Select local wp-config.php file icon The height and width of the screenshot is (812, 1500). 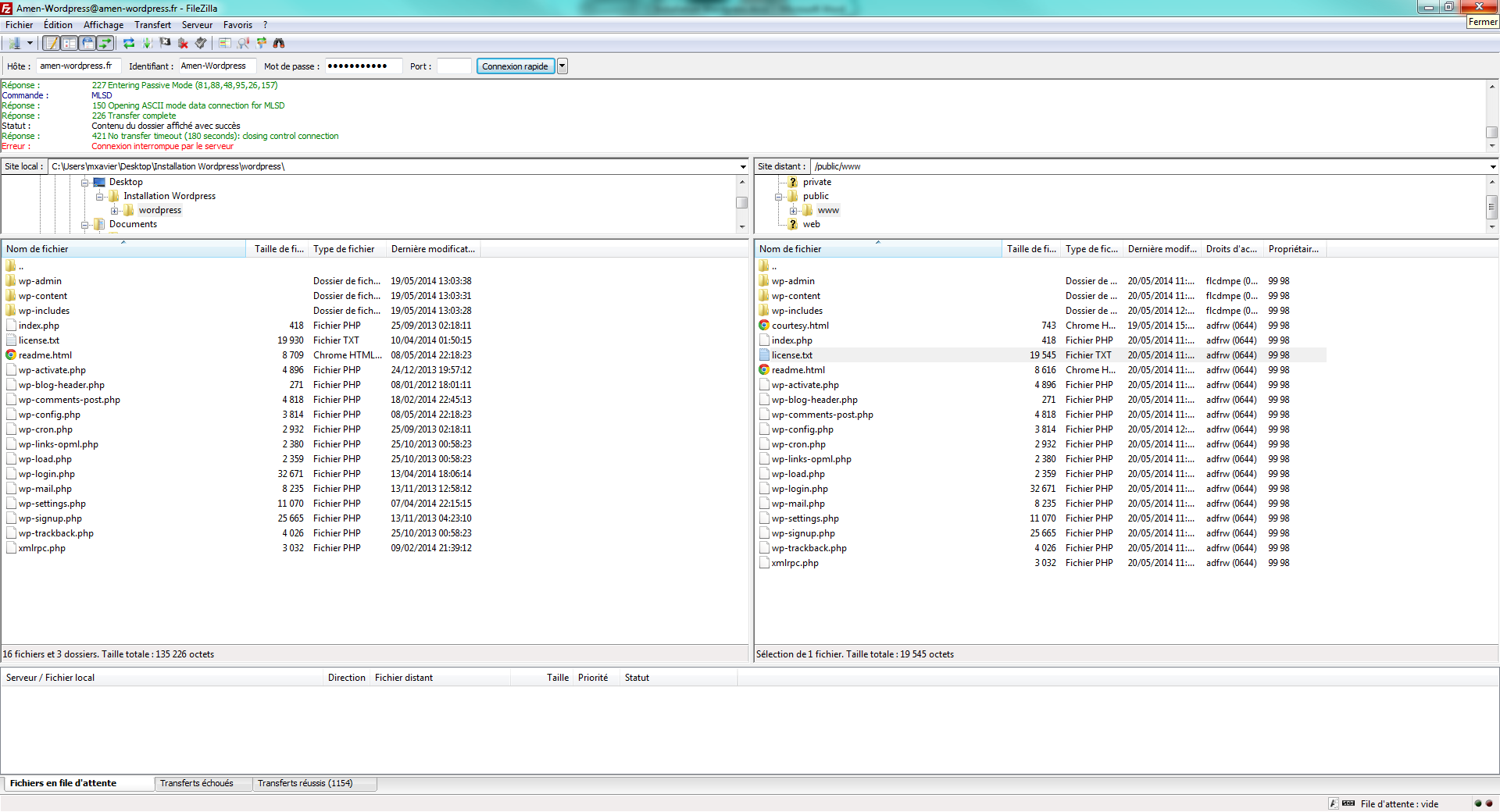tap(11, 415)
